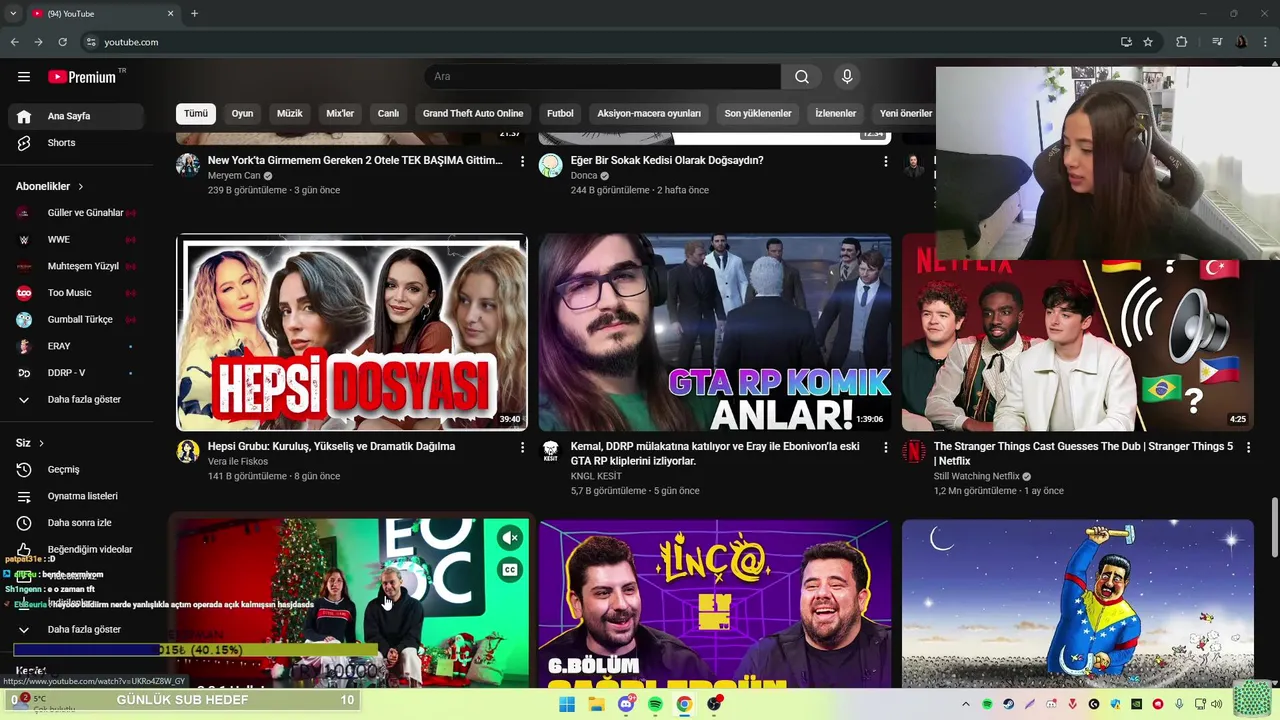Image resolution: width=1280 pixels, height=720 pixels.
Task: Open GTA RP Komik Anlar thumbnail
Action: (x=715, y=333)
